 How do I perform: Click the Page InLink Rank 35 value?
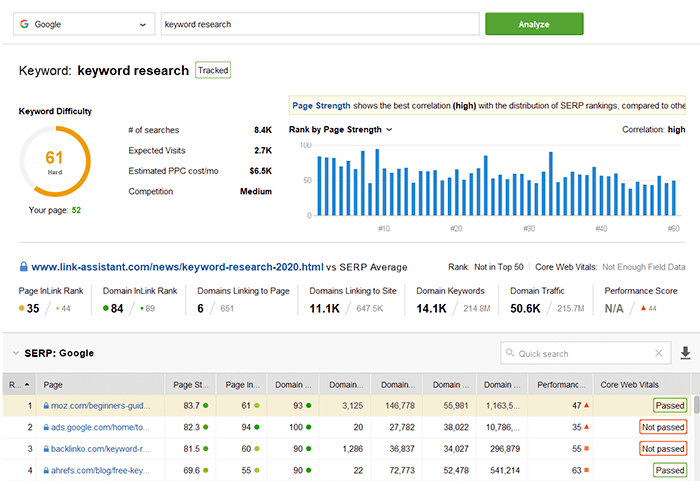33,309
